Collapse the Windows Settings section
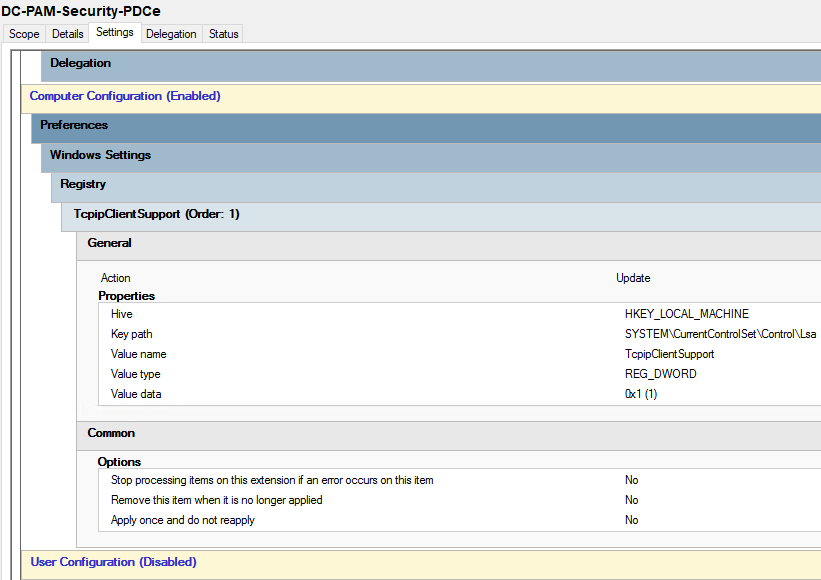 pos(100,156)
